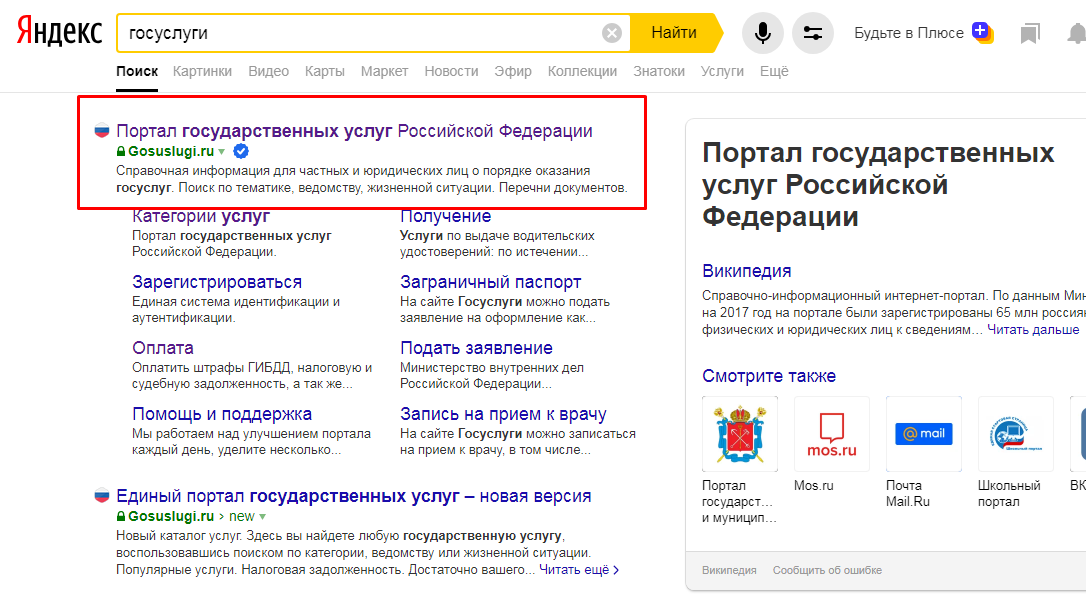Open 'Запись на прием к врачу' sitelink

pos(503,414)
